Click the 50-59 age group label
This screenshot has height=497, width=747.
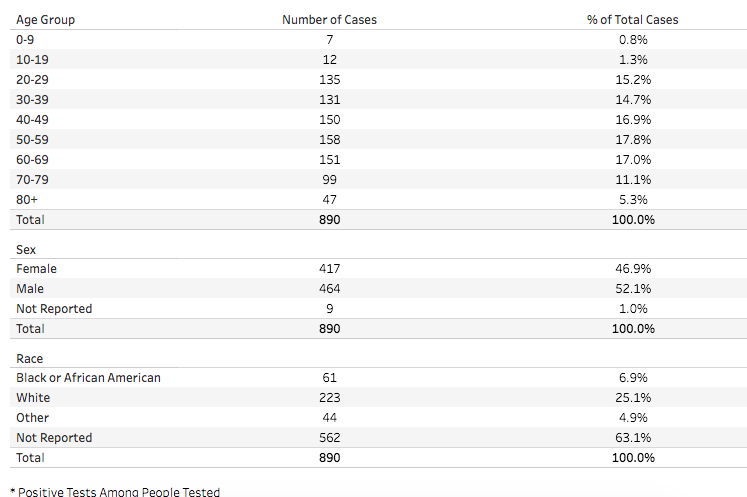[33, 139]
